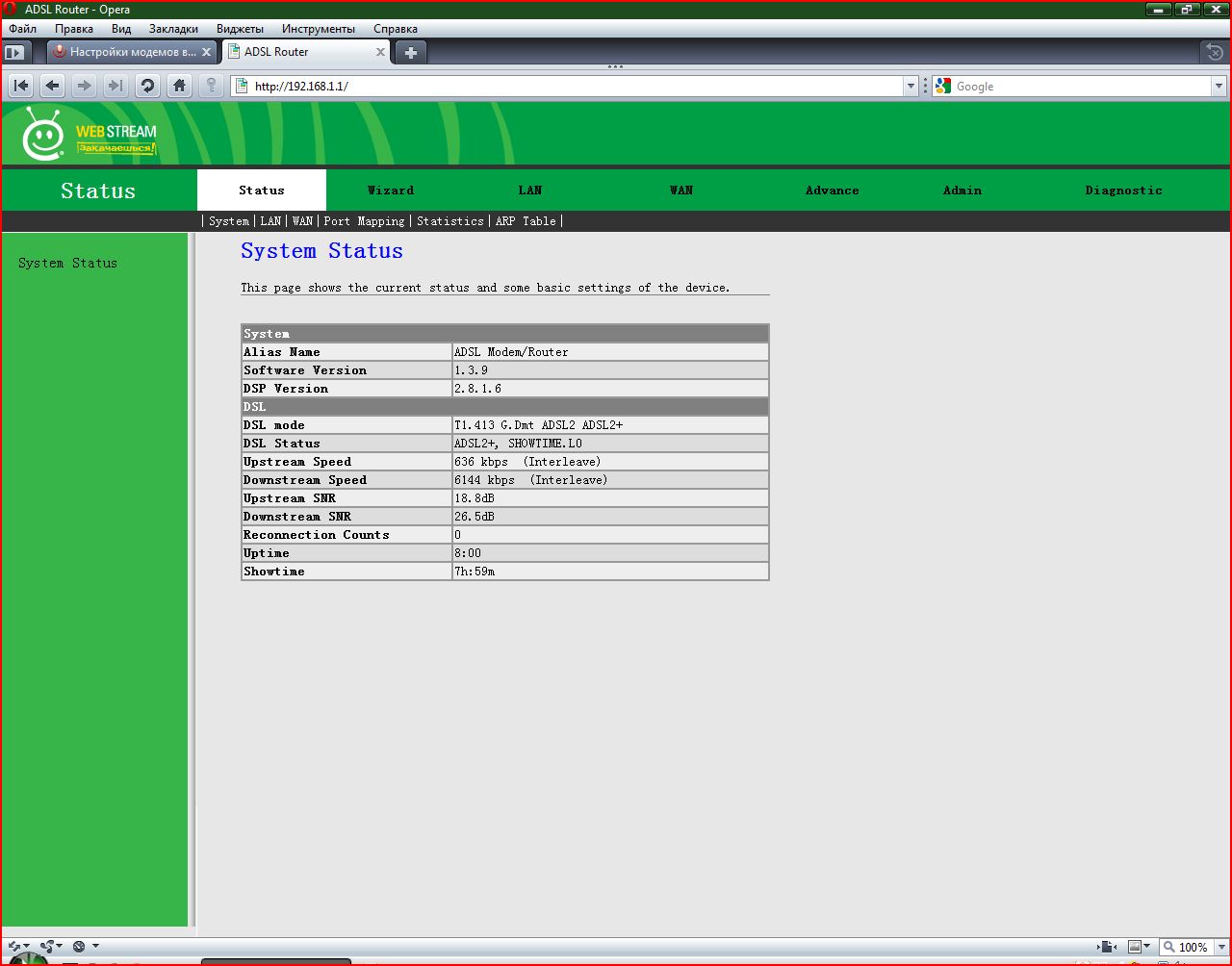Open the password wand key button
Image resolution: width=1232 pixels, height=966 pixels.
point(211,86)
